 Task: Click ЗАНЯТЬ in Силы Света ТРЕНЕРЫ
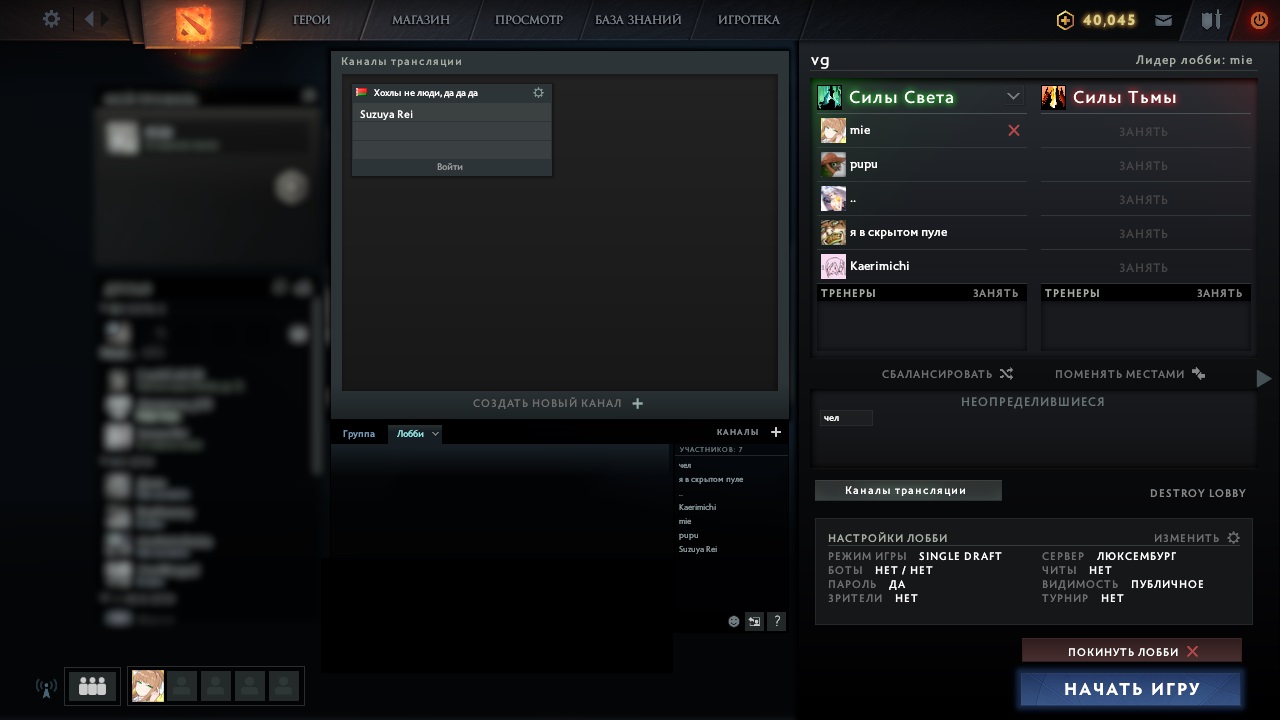coord(995,293)
